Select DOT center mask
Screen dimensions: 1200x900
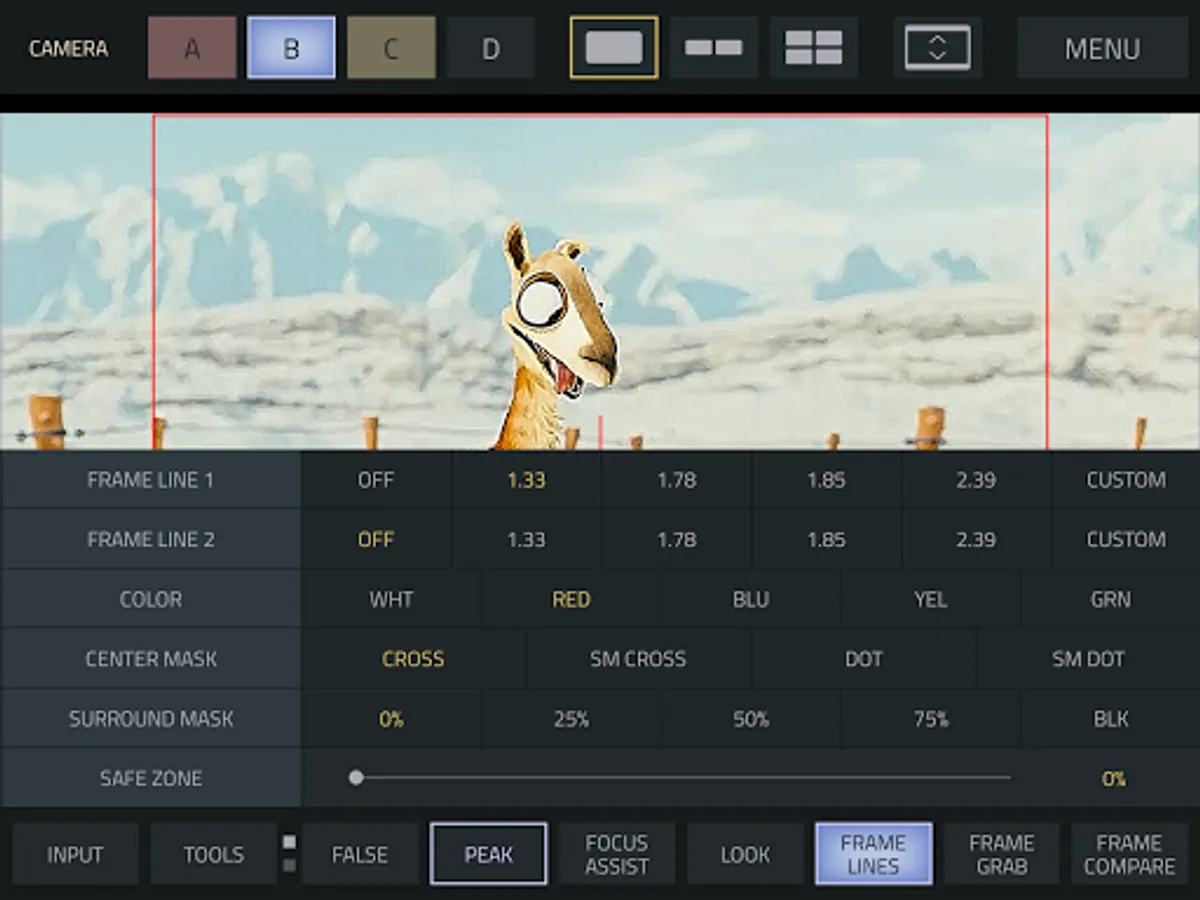click(x=863, y=659)
